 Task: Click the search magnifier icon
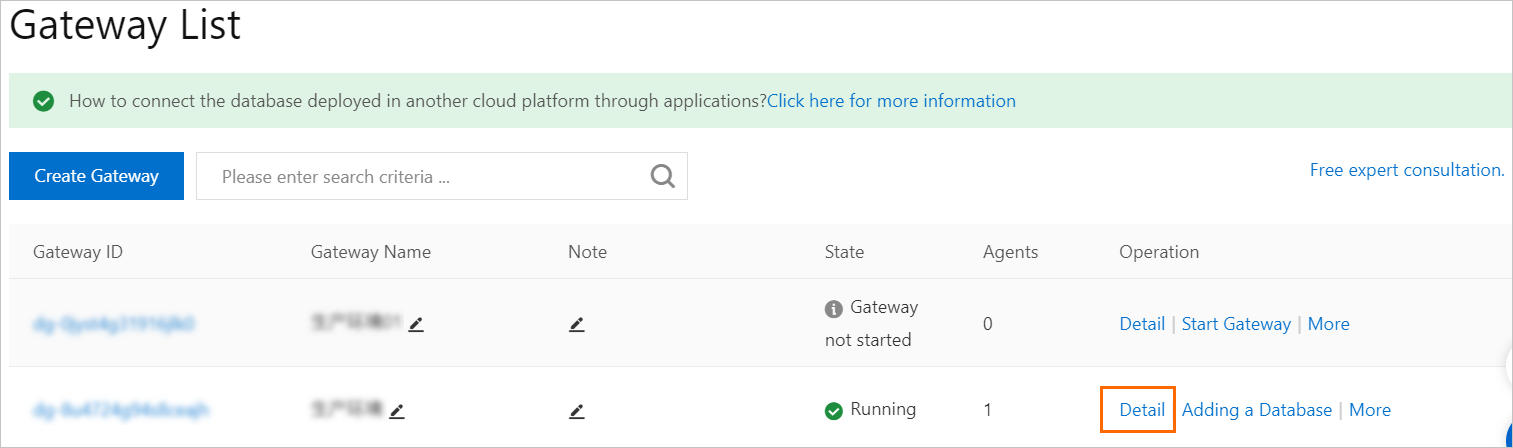pos(662,176)
